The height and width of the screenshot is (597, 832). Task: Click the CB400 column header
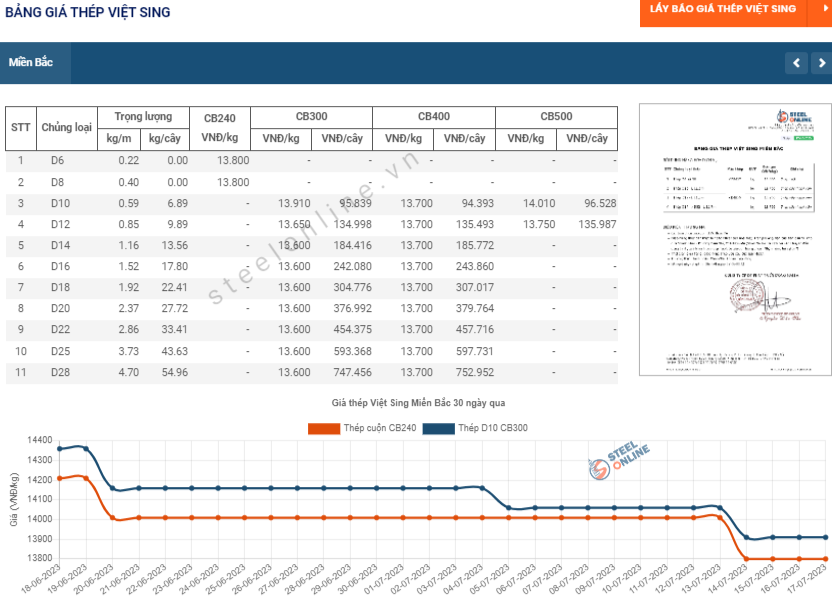coord(434,117)
